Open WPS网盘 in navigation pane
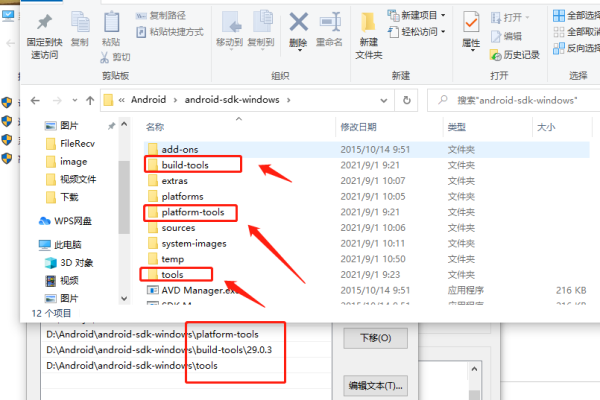 tap(65, 221)
